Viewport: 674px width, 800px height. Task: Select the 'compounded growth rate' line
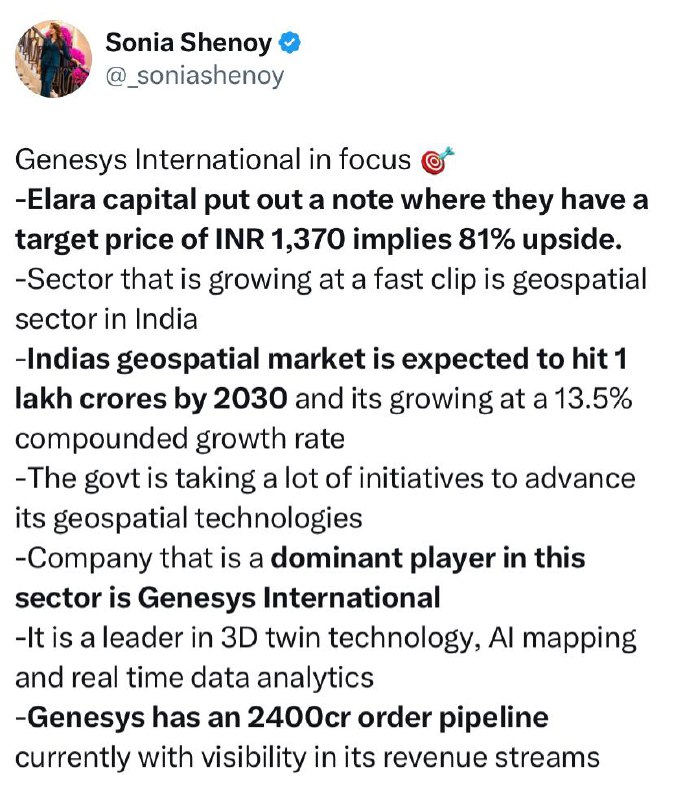(x=180, y=439)
